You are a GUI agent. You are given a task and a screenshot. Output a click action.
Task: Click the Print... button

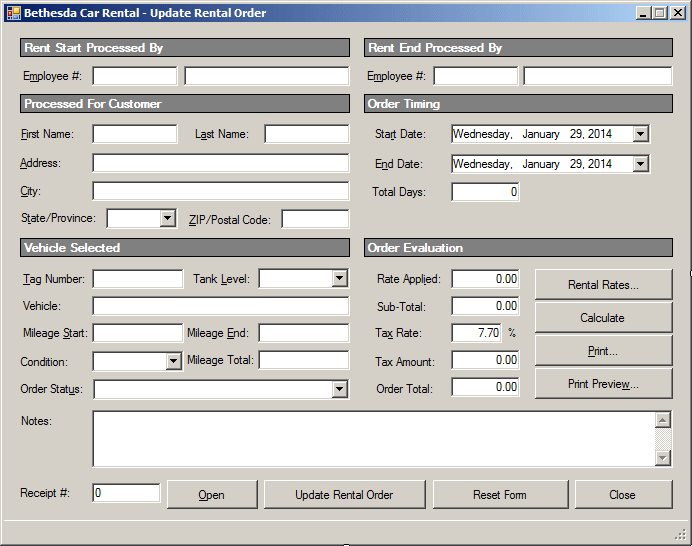603,350
